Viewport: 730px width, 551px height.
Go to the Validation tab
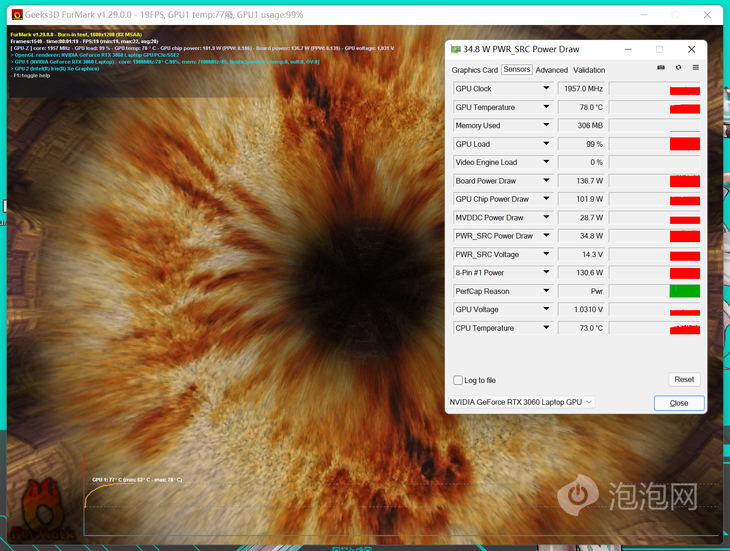(x=589, y=70)
